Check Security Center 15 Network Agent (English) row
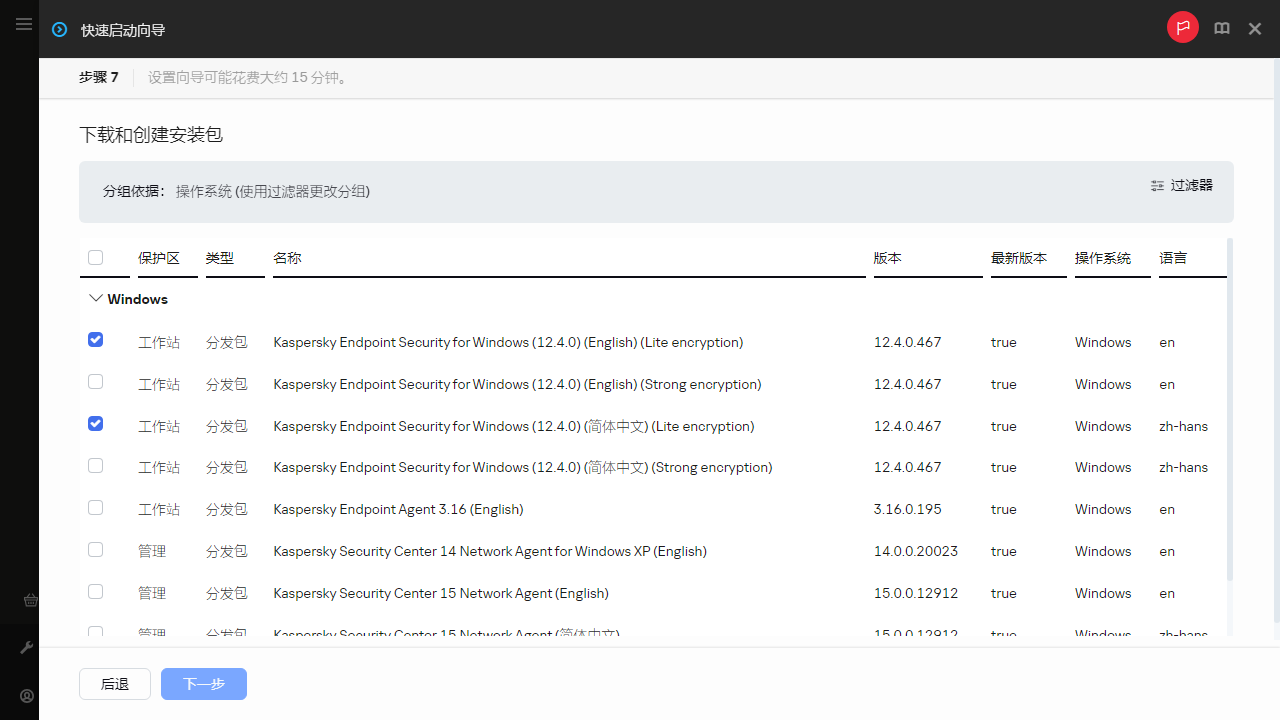 point(95,591)
